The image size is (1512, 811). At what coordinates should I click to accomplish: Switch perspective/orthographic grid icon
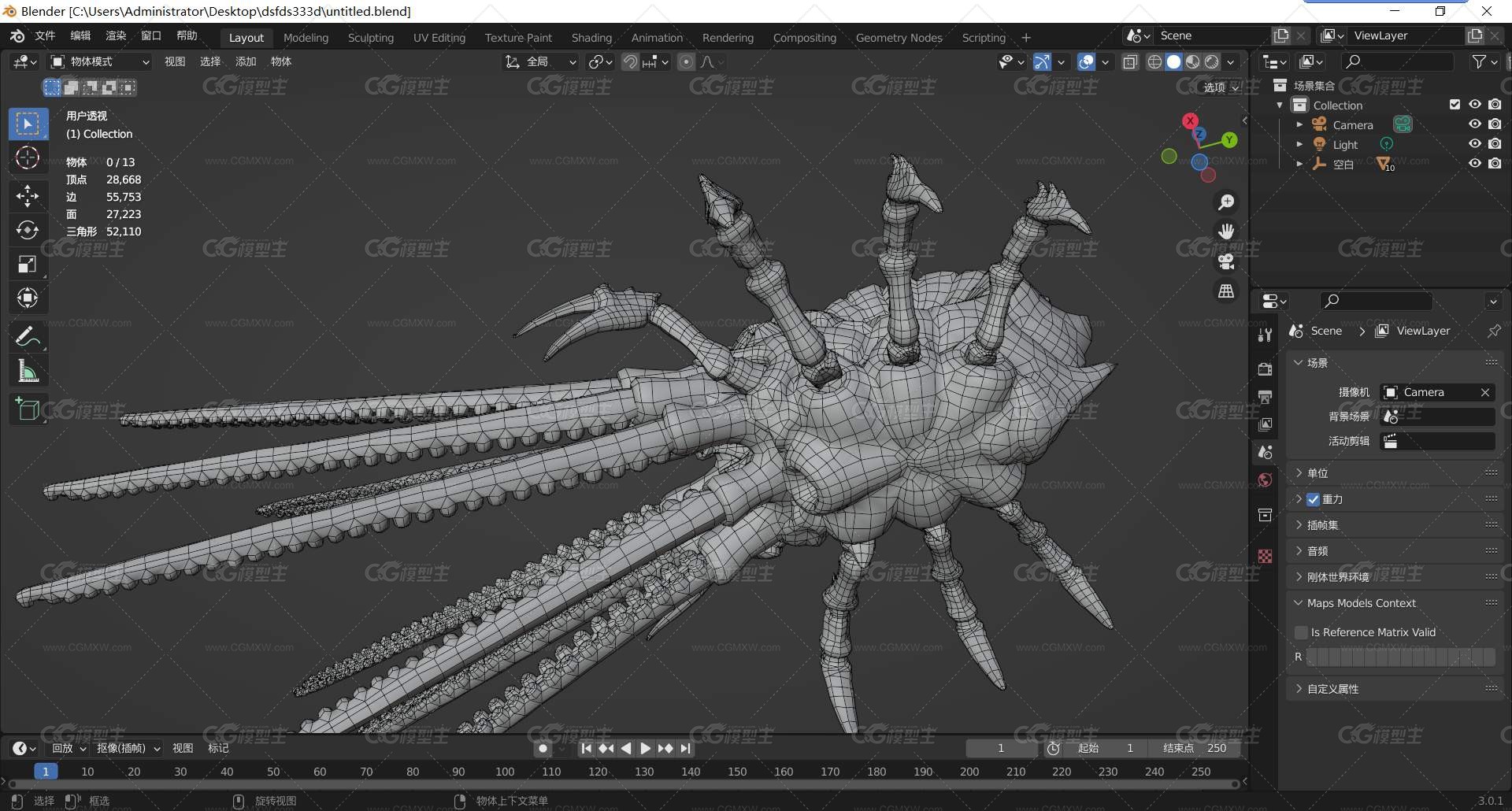point(1226,291)
